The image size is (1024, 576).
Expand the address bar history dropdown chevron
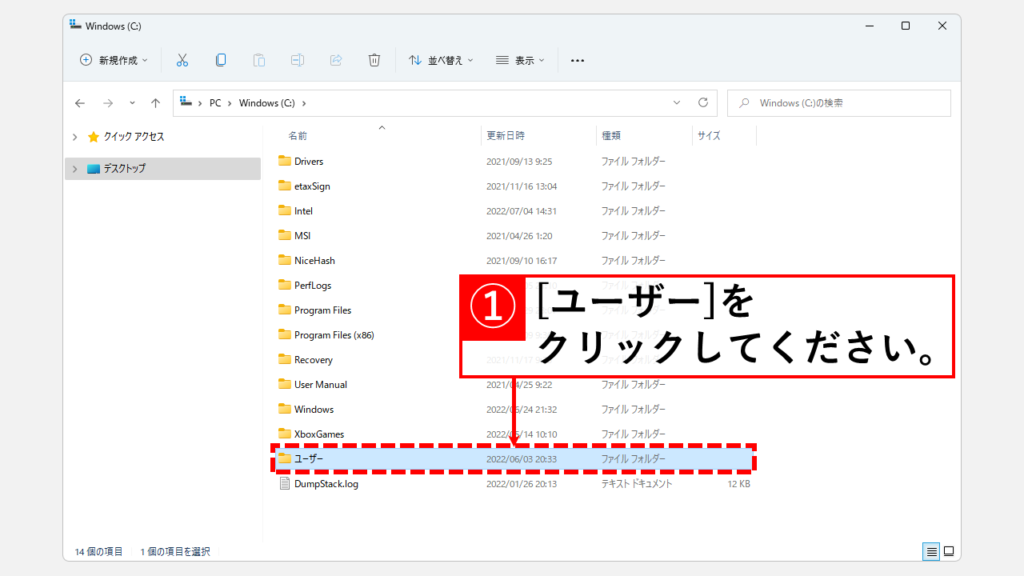pos(677,102)
